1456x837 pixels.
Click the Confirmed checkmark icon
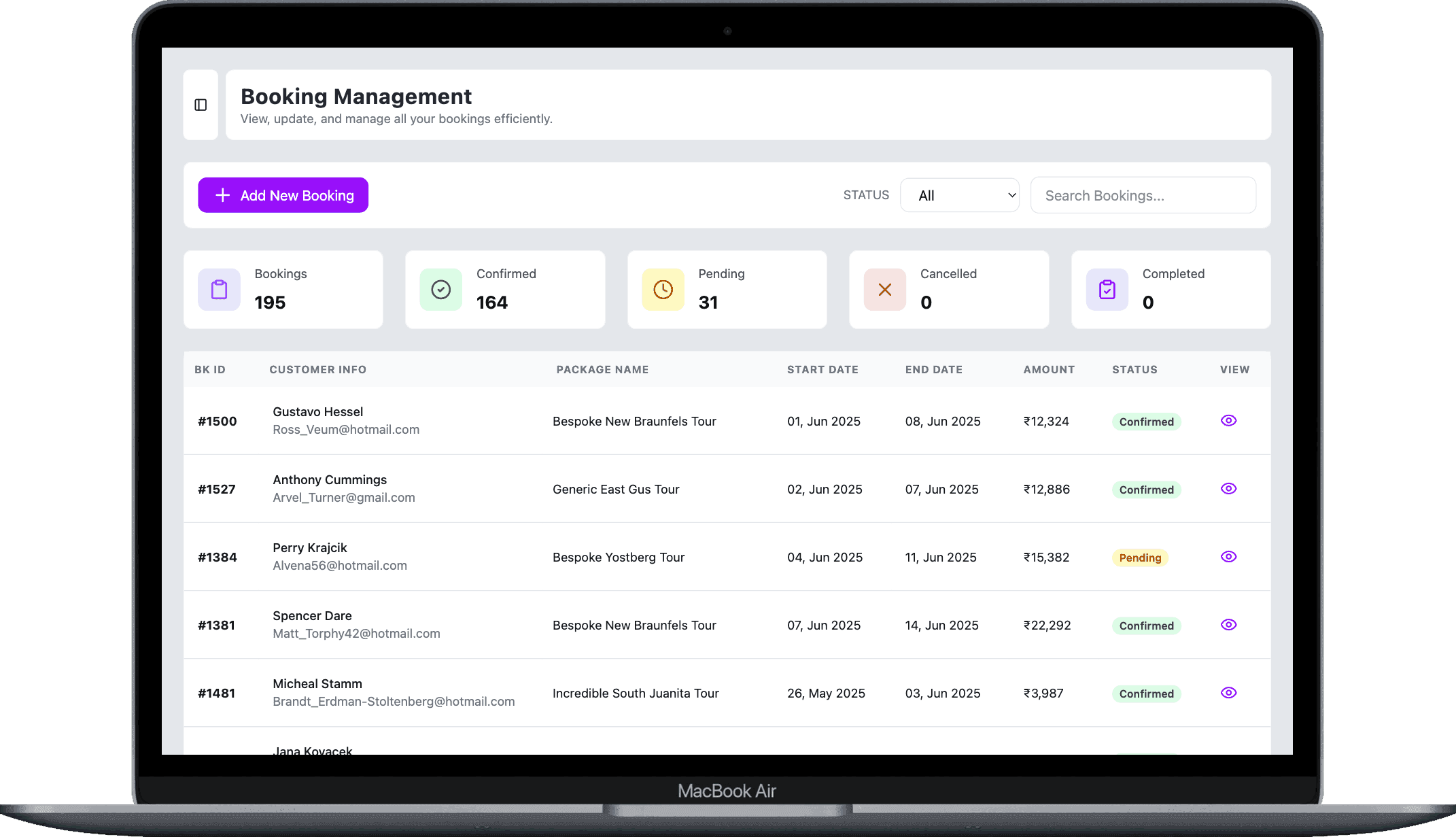click(x=440, y=289)
